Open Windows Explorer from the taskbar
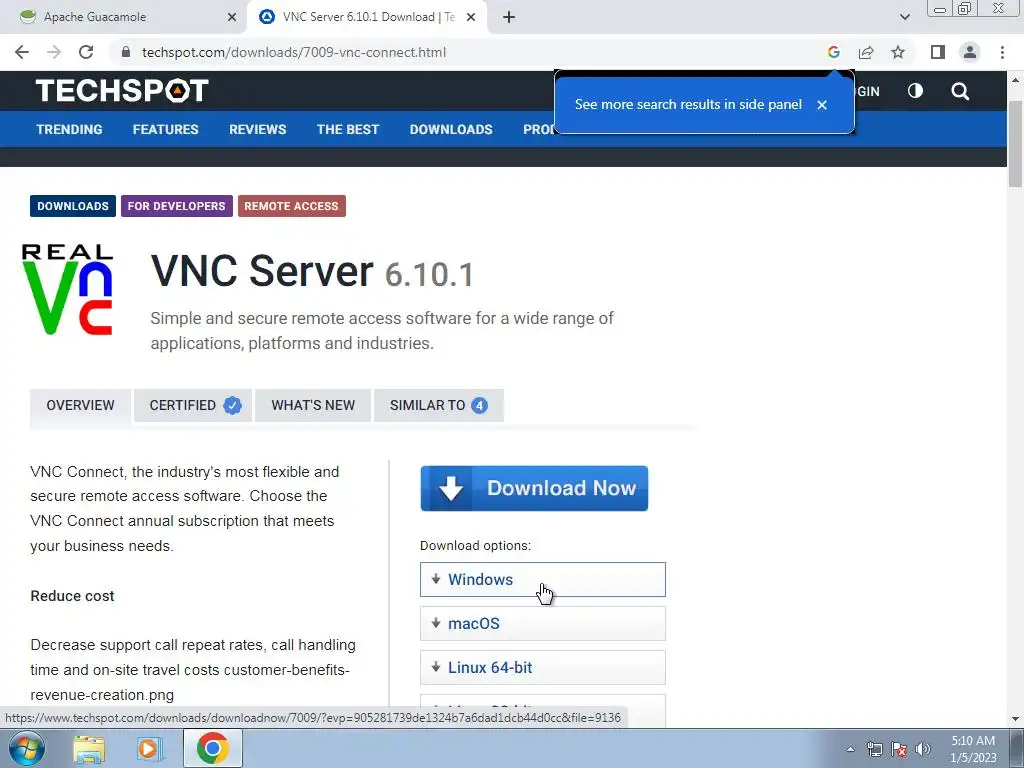 88,748
